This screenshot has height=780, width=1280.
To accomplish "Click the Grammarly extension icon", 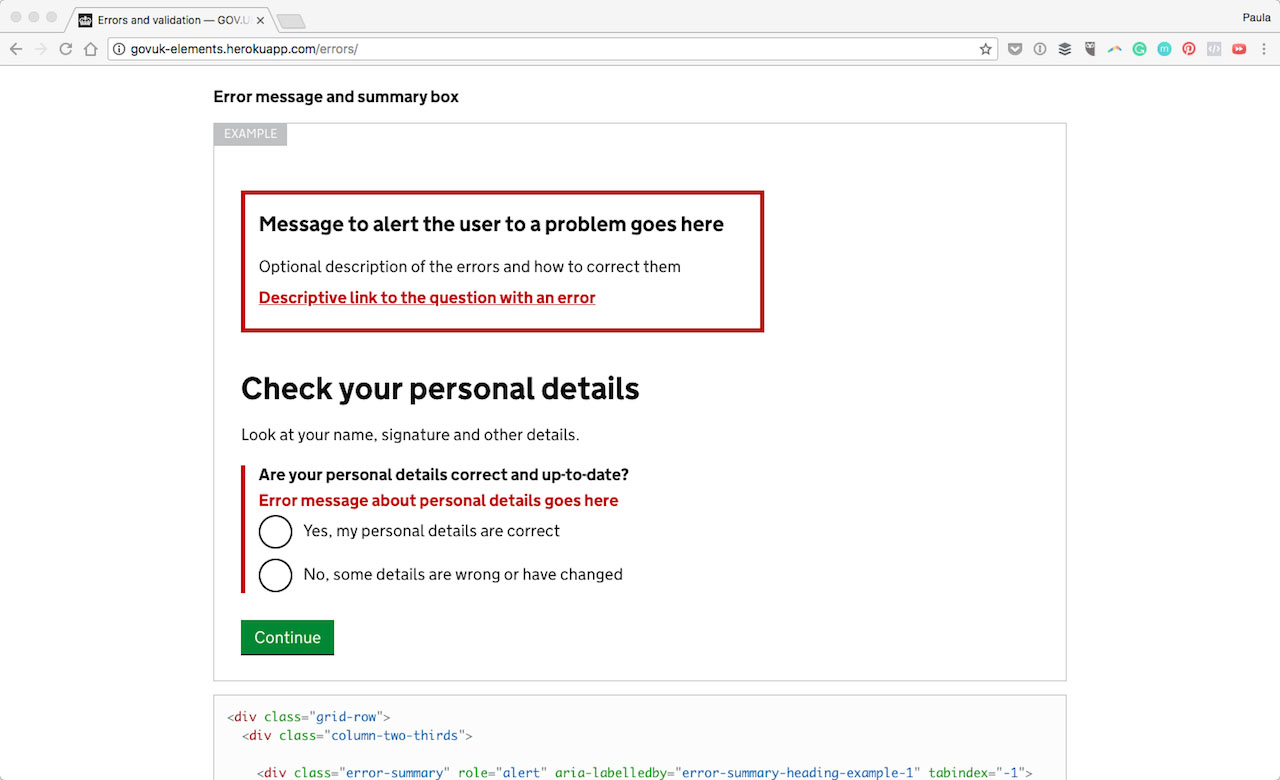I will point(1139,49).
